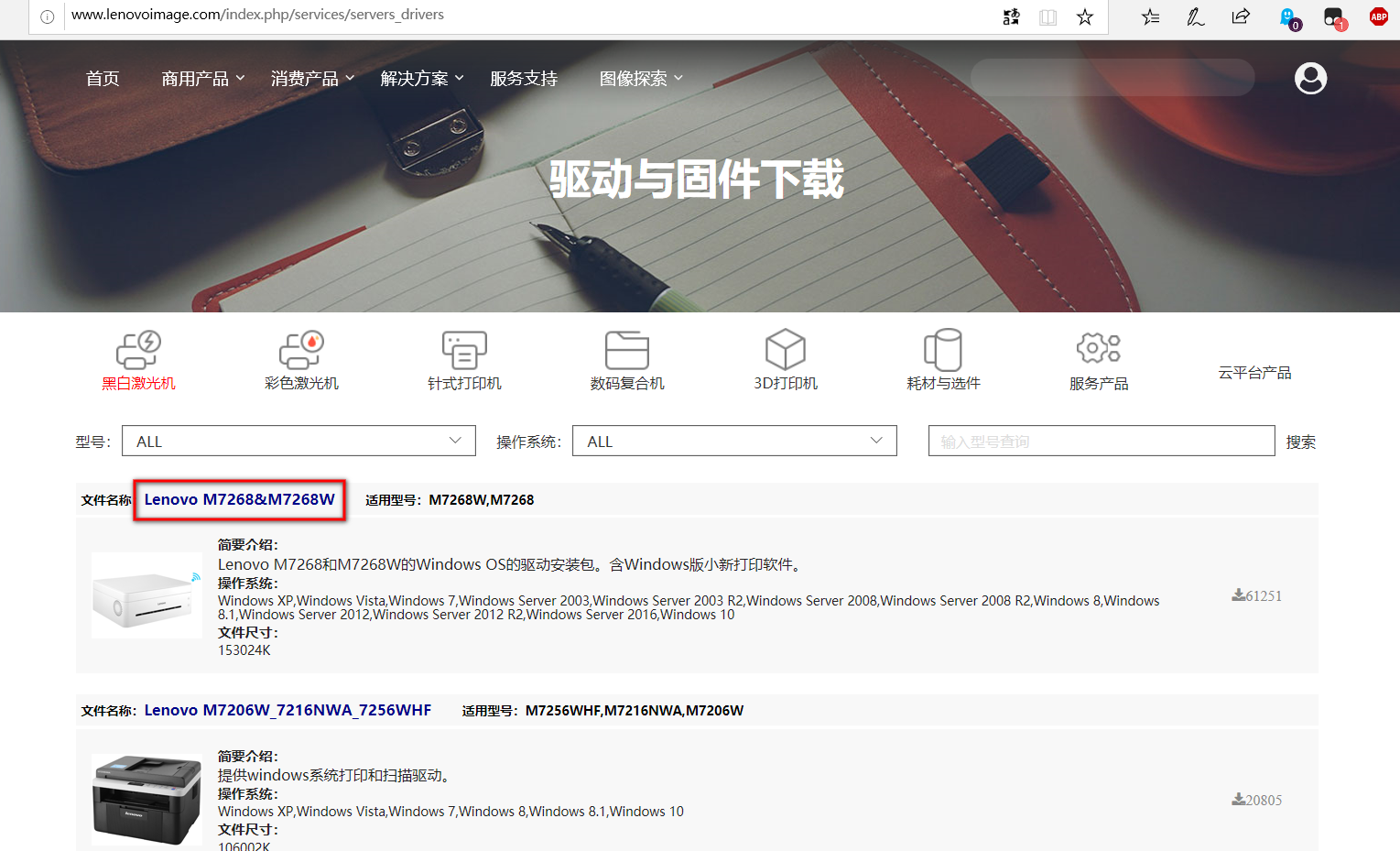Click the browser share icon
Image resolution: width=1400 pixels, height=851 pixels.
pyautogui.click(x=1241, y=16)
